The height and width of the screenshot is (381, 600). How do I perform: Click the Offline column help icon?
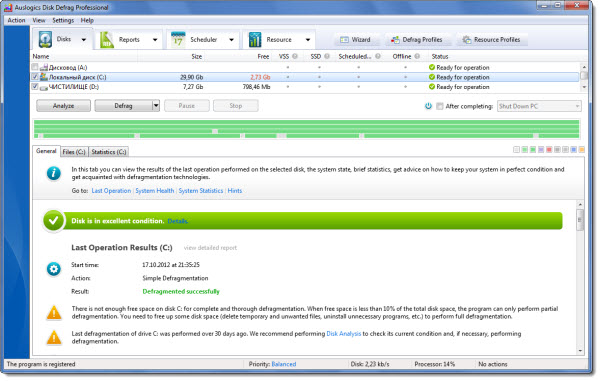click(x=417, y=56)
